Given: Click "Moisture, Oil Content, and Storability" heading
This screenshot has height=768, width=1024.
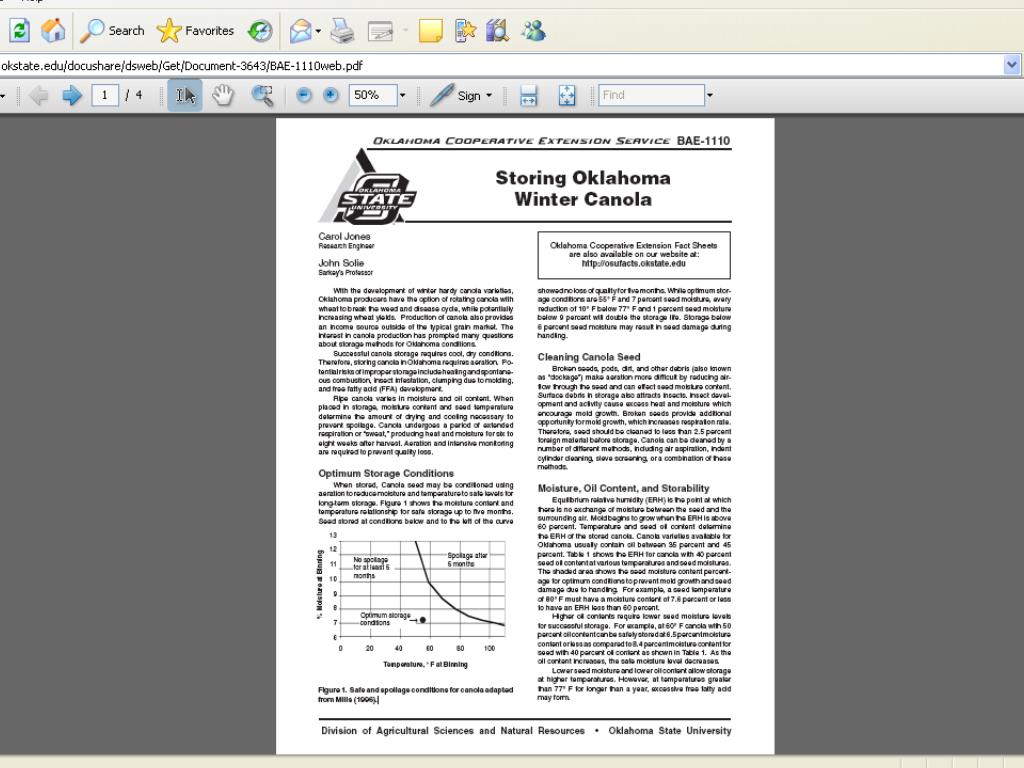Looking at the screenshot, I should [x=624, y=488].
